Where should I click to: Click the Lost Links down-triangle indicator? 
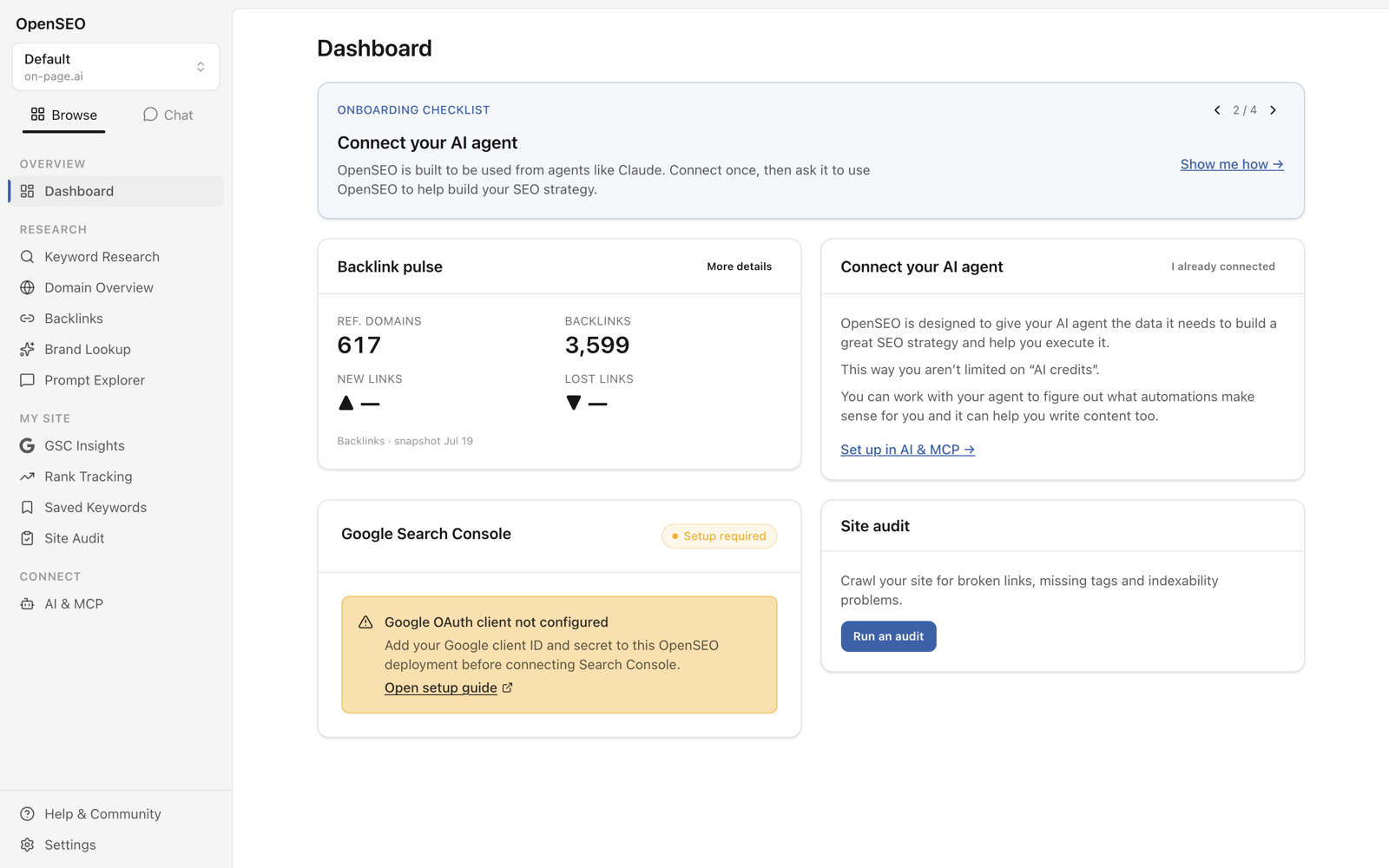click(573, 403)
